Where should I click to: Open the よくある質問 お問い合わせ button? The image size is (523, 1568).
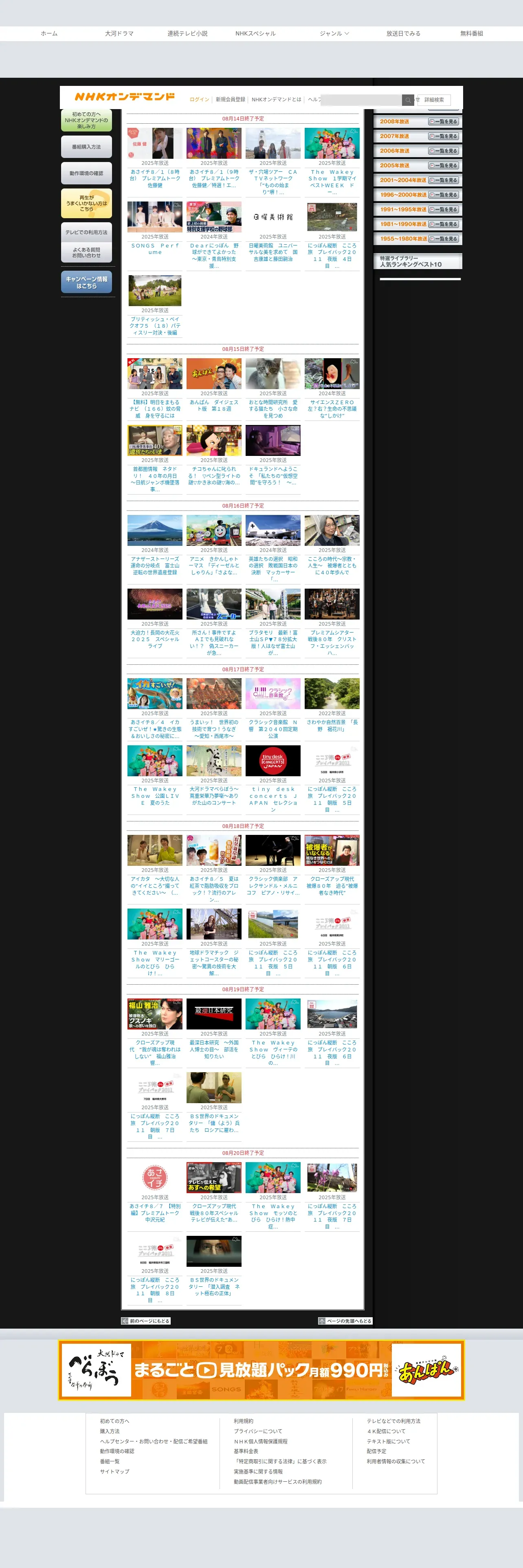point(86,253)
